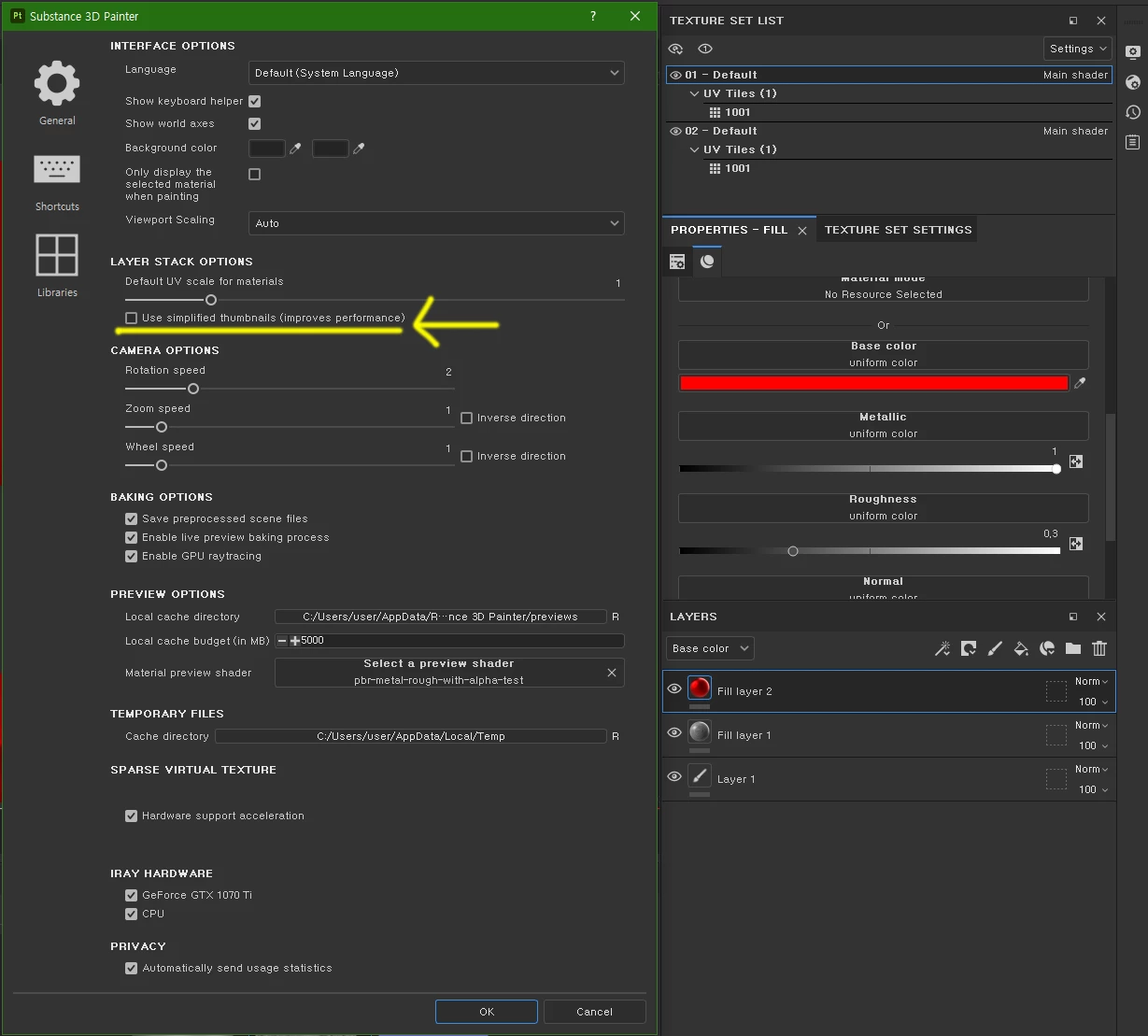
Task: Open the Shortcuts preferences section
Action: point(57,182)
